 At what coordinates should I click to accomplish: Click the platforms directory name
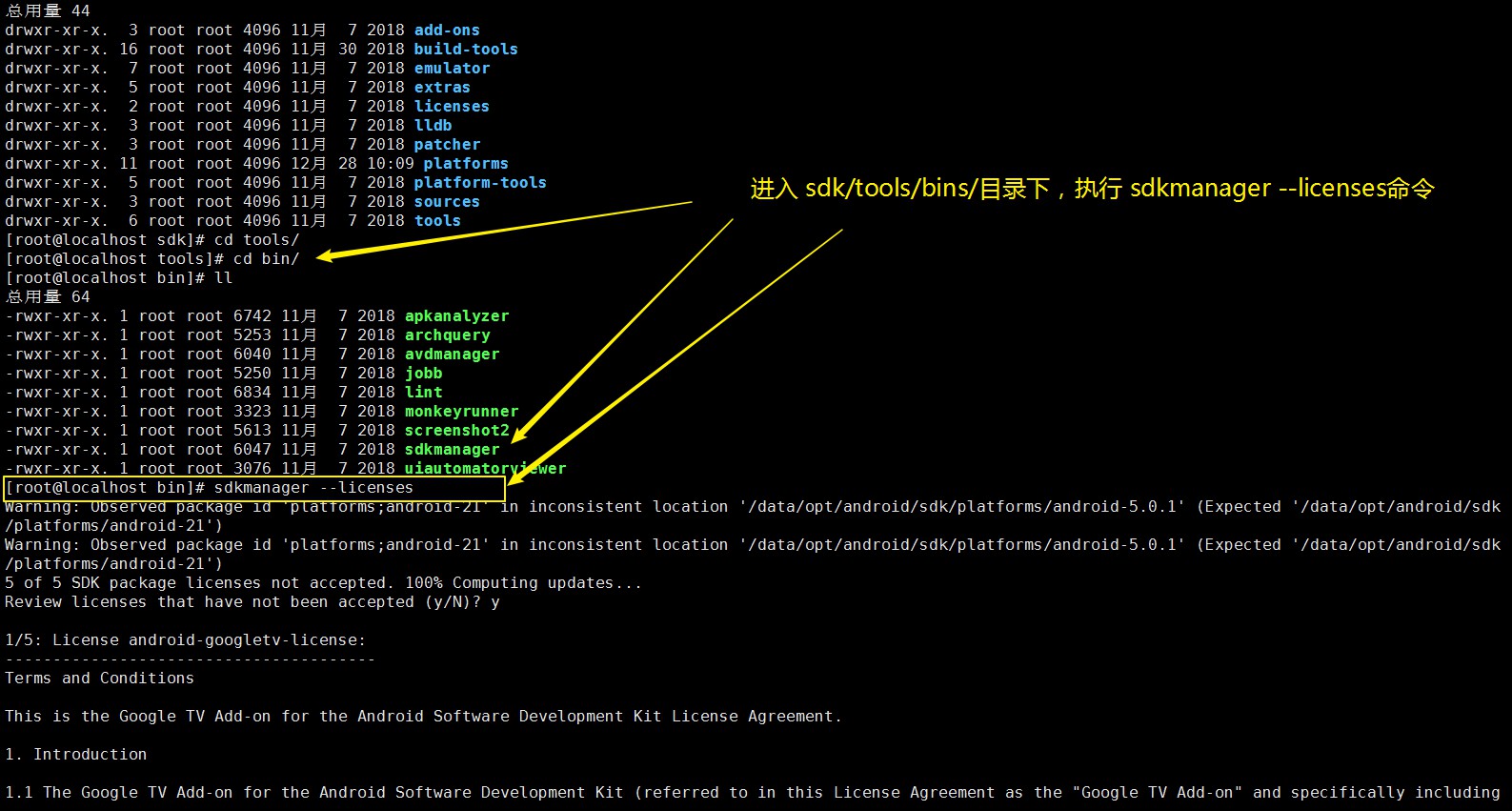(466, 164)
